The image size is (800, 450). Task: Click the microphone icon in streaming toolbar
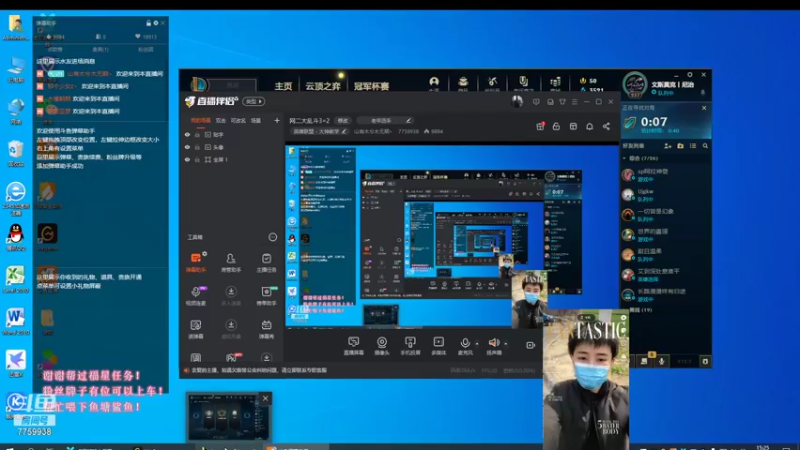(x=464, y=343)
